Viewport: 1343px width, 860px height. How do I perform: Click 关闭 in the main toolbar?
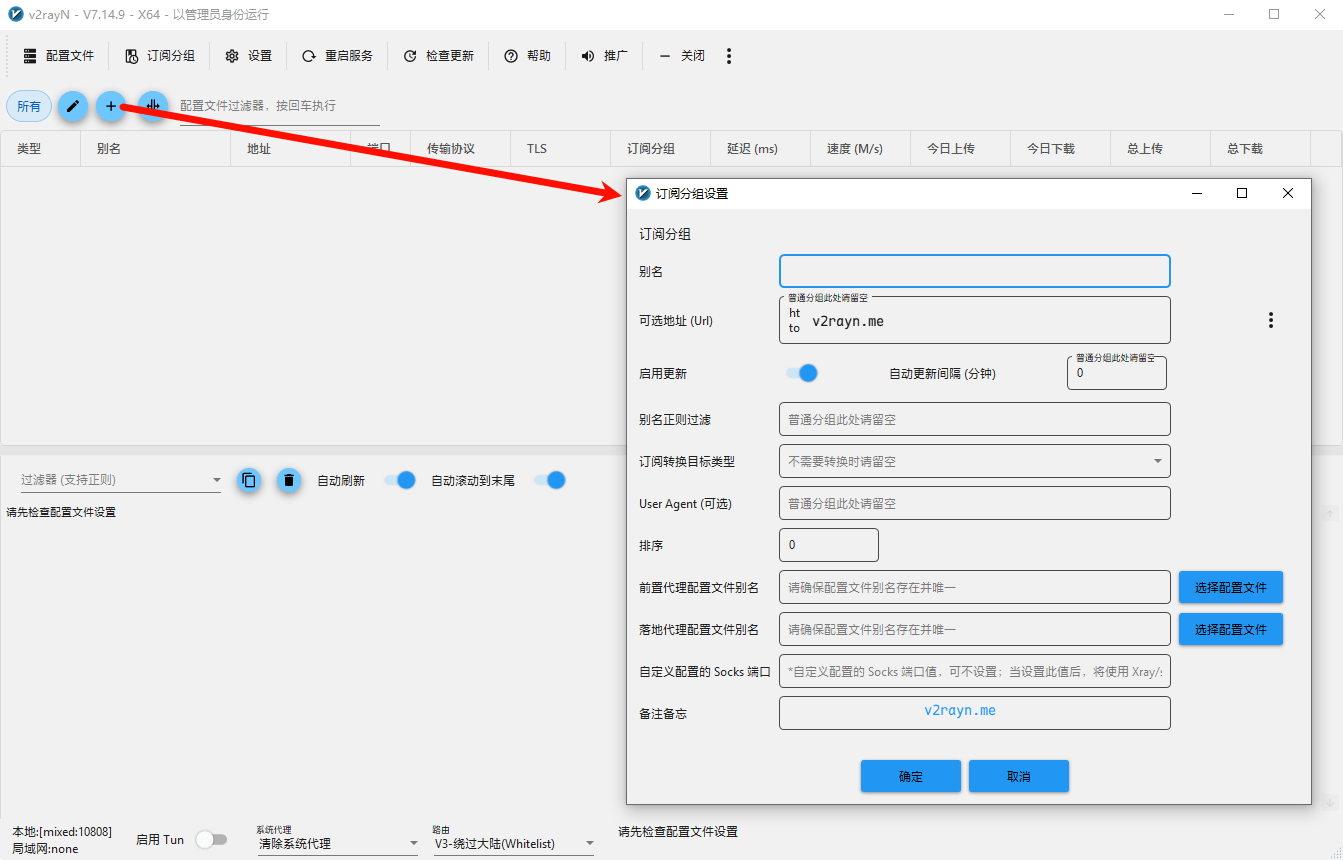coord(682,56)
